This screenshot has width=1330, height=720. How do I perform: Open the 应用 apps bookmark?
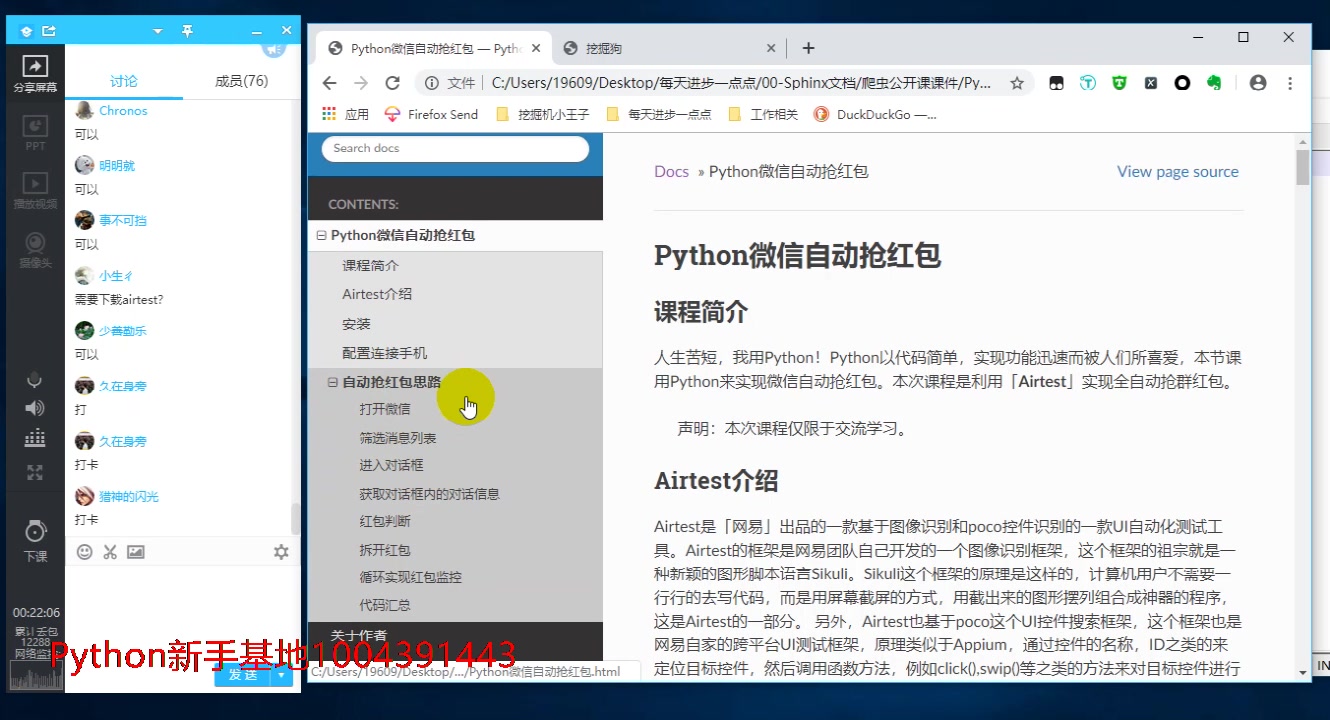(345, 114)
